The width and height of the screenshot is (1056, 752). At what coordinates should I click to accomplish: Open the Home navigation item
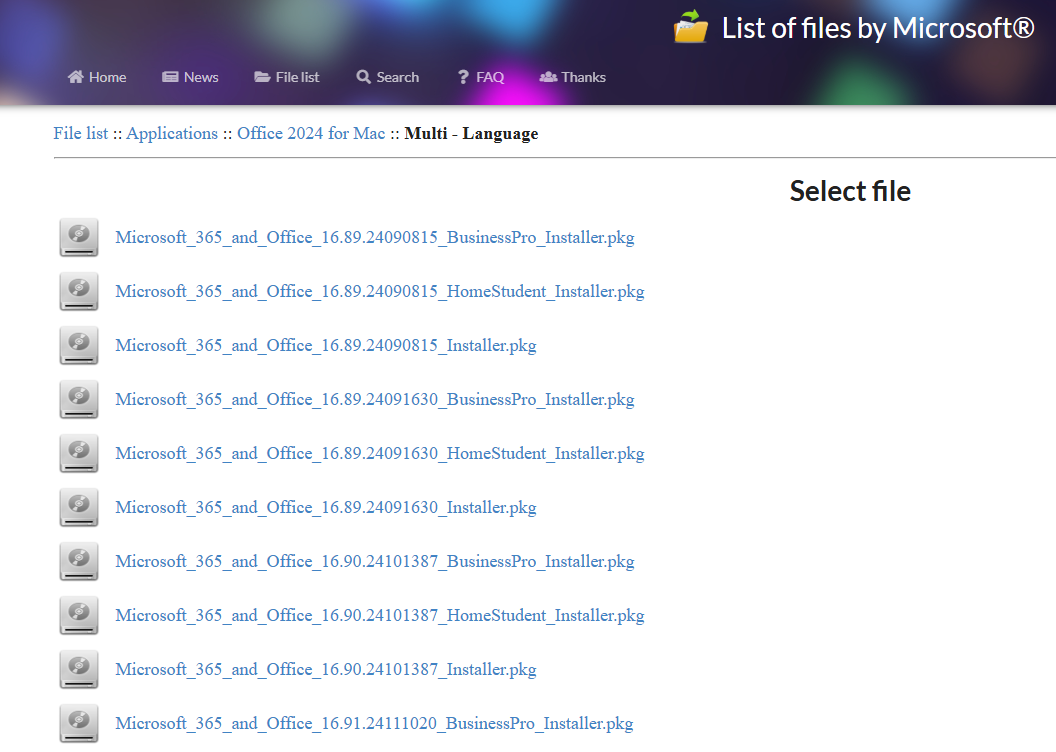click(97, 77)
